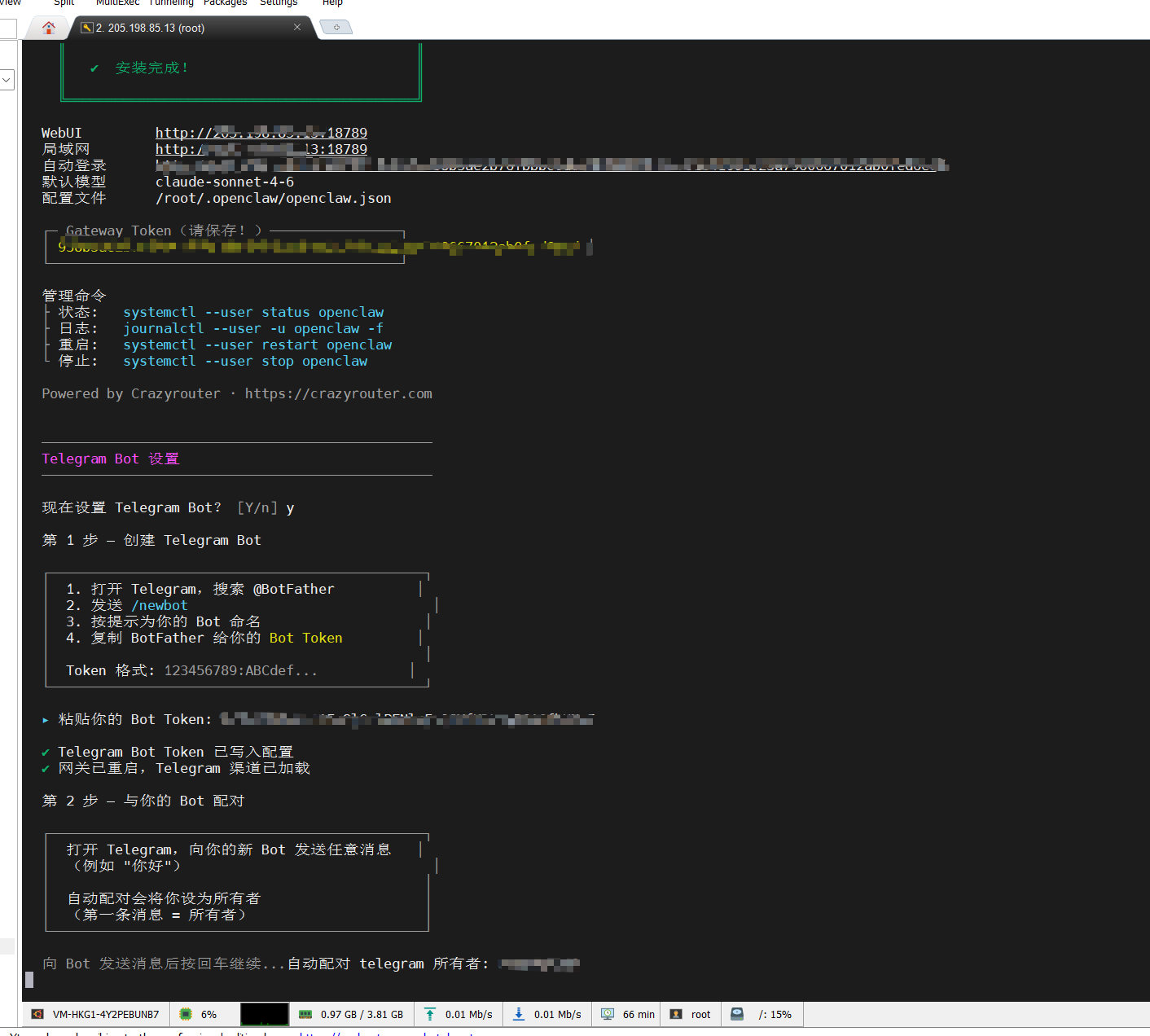Click the 'Telegram Bot 设置' heading

click(x=111, y=459)
